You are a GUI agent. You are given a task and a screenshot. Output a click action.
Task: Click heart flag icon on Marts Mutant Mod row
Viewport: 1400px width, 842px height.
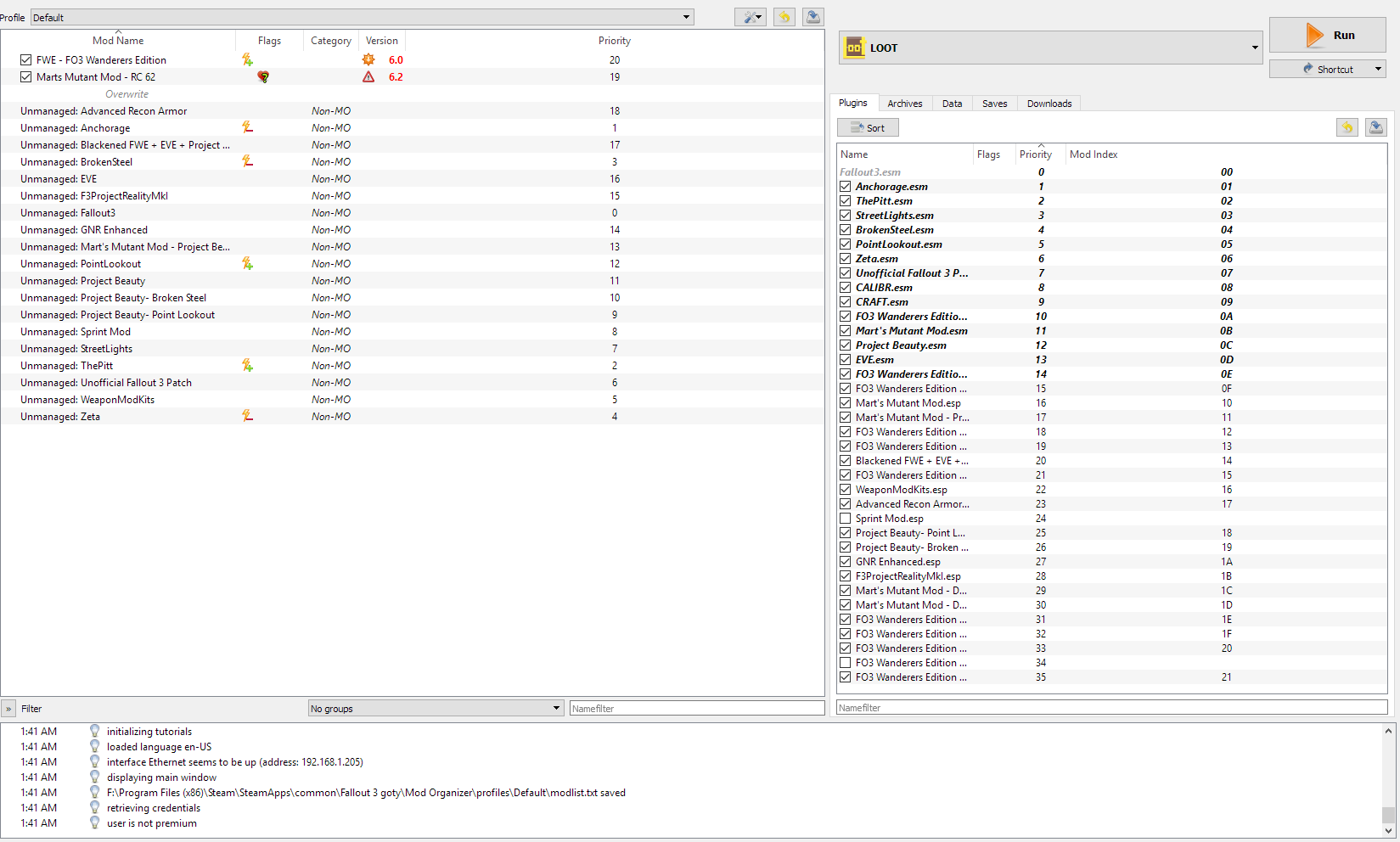(263, 76)
